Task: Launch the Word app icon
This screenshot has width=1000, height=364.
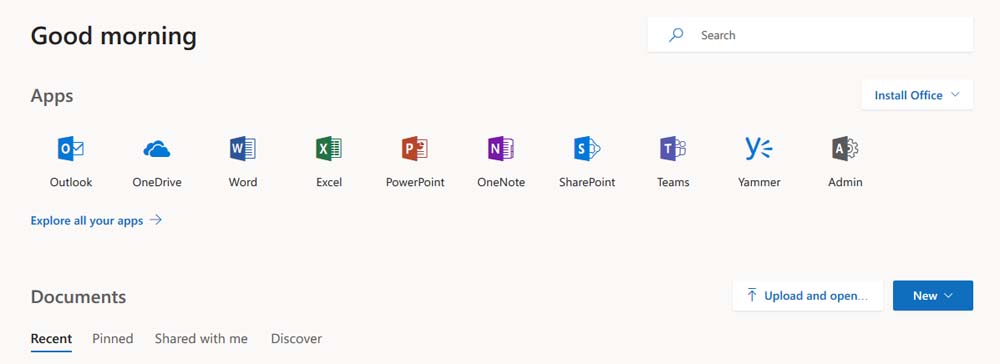Action: pos(243,149)
